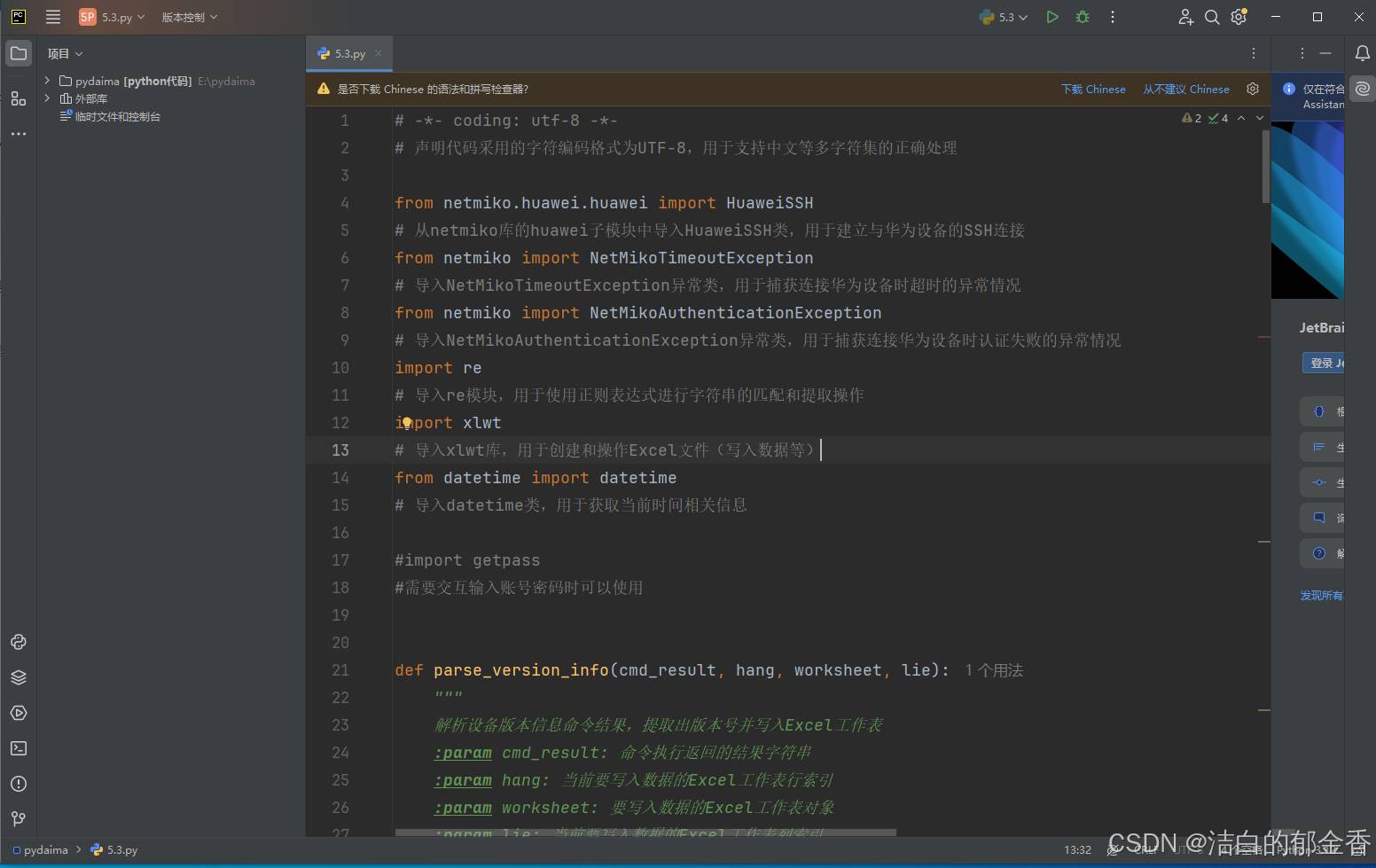Image resolution: width=1376 pixels, height=868 pixels.
Task: Click the AI panel commit-icon suggestion chip
Action: pos(1322,482)
